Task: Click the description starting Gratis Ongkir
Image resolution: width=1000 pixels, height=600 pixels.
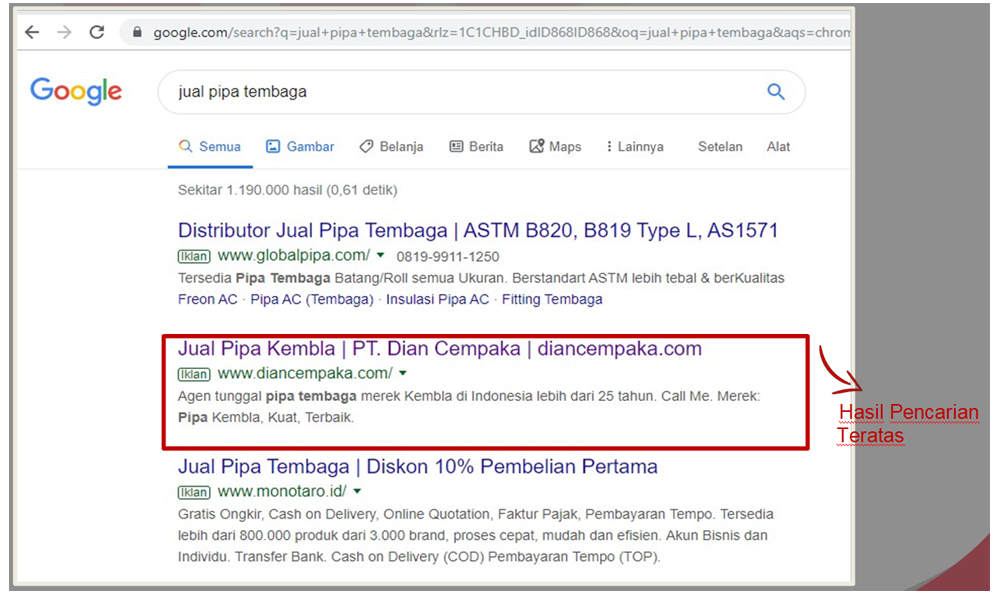Action: pyautogui.click(x=476, y=536)
